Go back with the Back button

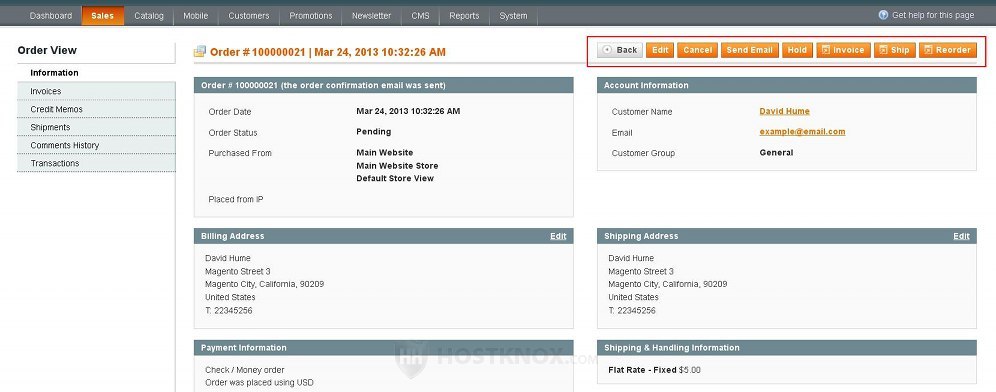click(620, 50)
